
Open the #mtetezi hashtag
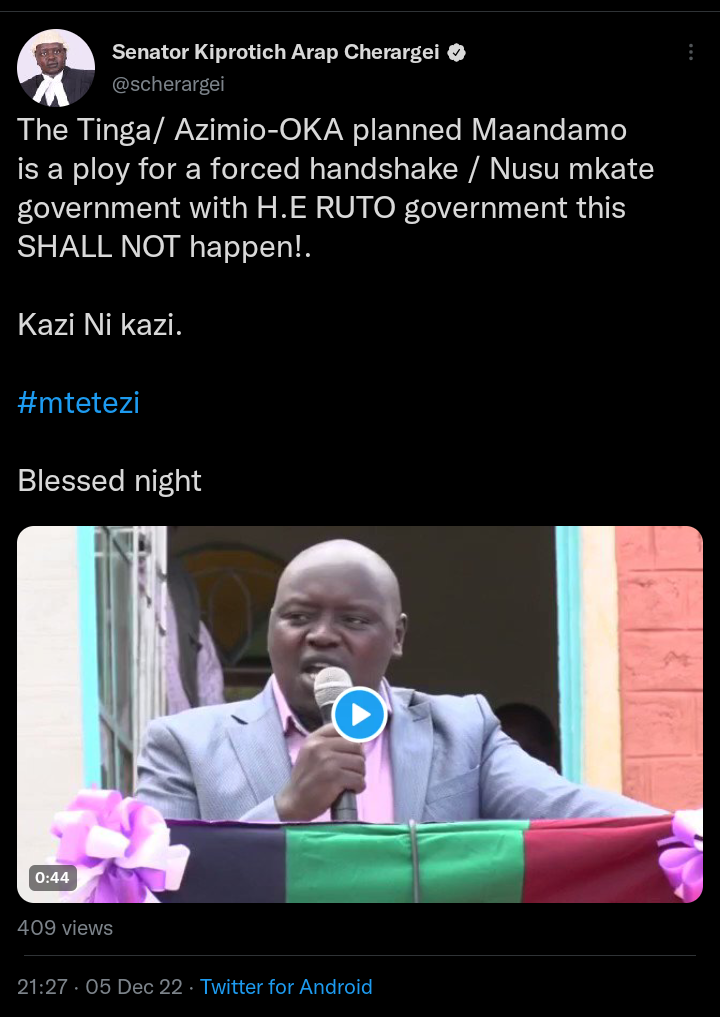pyautogui.click(x=78, y=403)
